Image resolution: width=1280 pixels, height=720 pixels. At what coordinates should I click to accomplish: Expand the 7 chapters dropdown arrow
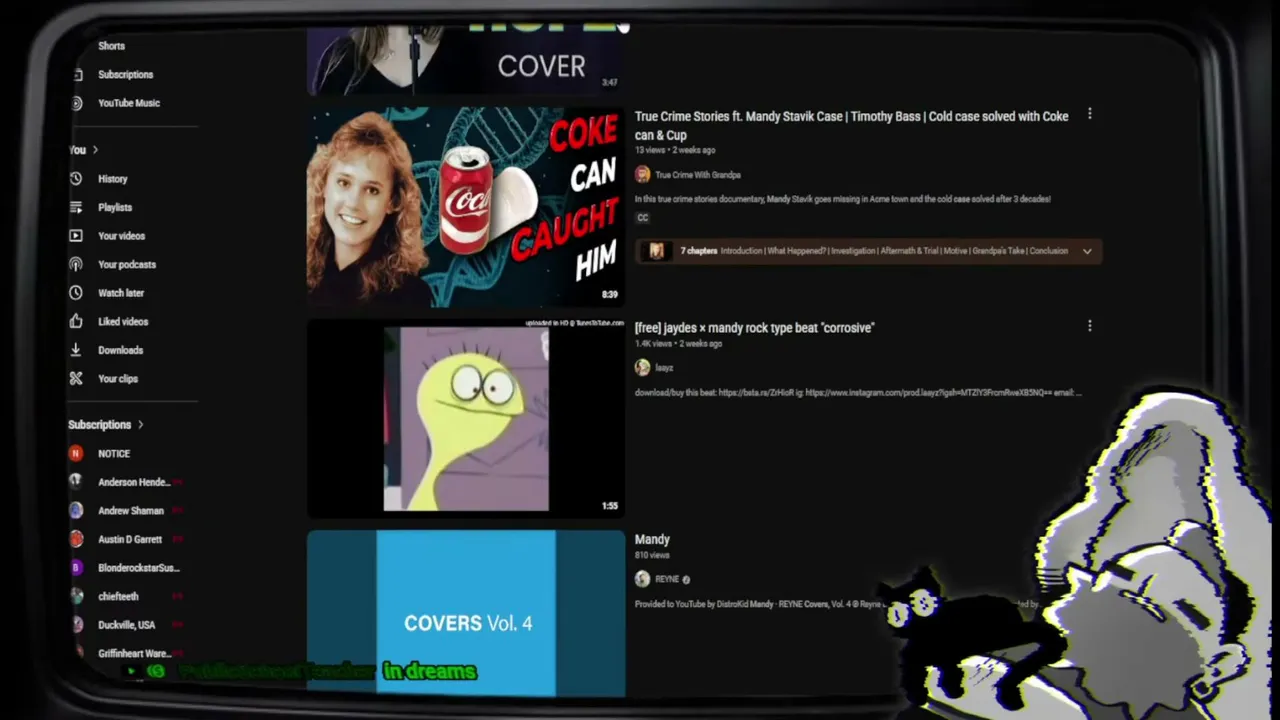1087,251
